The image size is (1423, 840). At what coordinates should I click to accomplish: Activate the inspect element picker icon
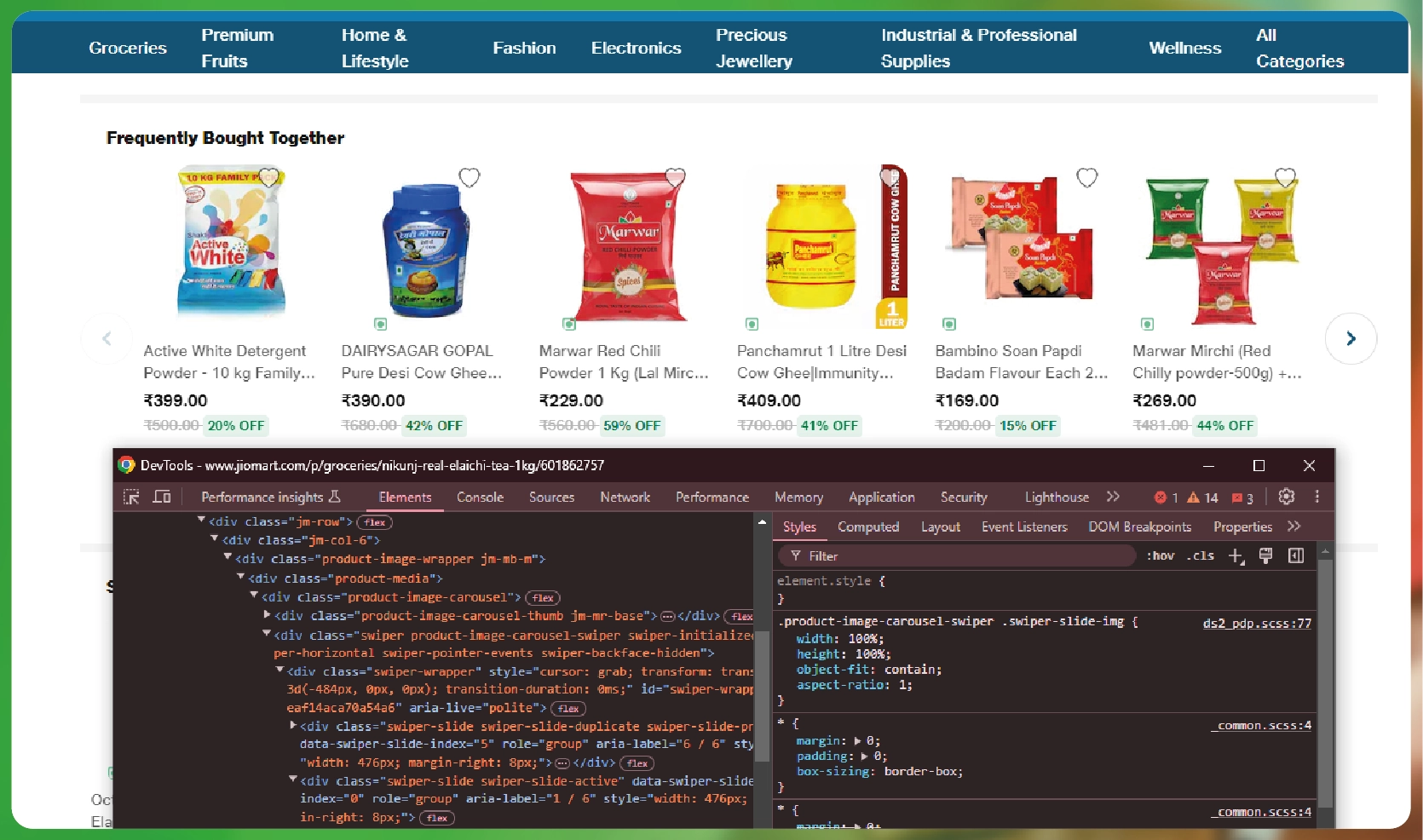(131, 497)
